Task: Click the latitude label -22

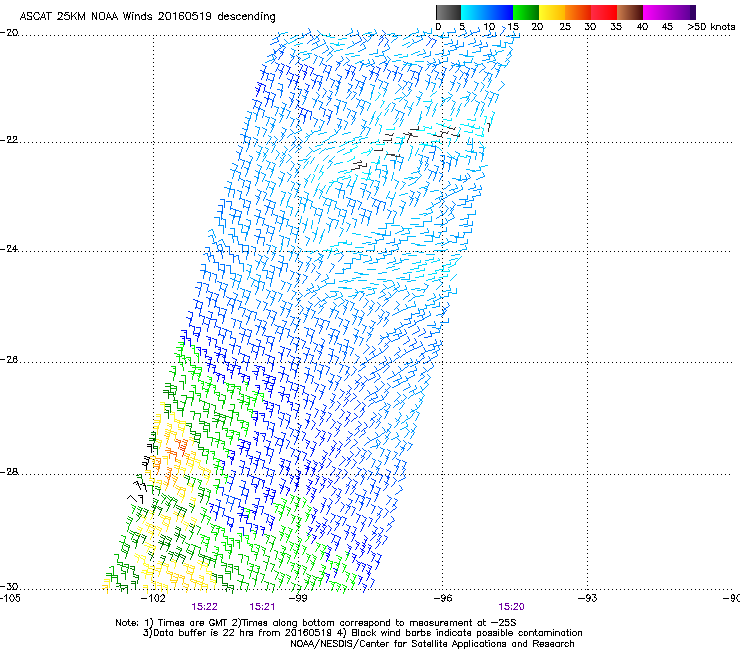Action: coord(9,140)
